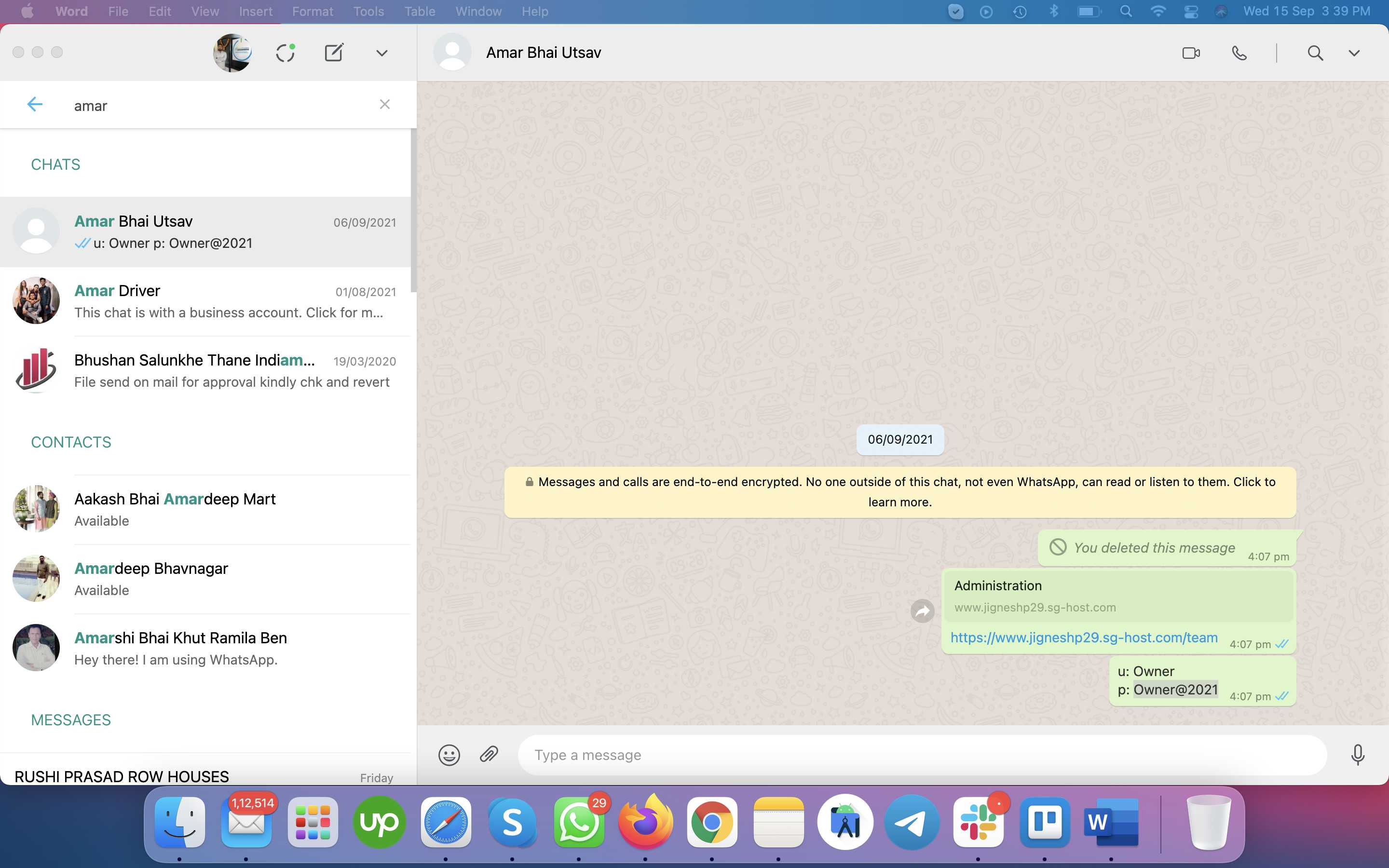Open the Tools menu
1389x868 pixels.
[x=368, y=12]
